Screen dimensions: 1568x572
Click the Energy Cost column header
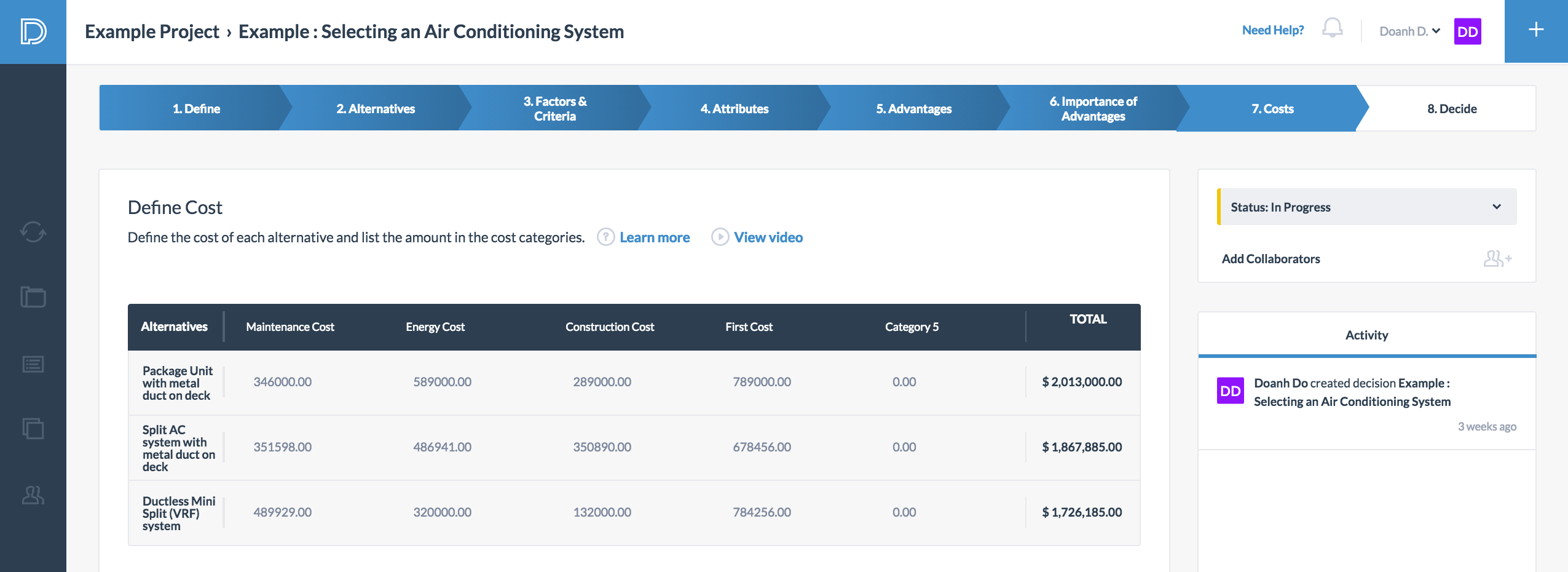(435, 327)
